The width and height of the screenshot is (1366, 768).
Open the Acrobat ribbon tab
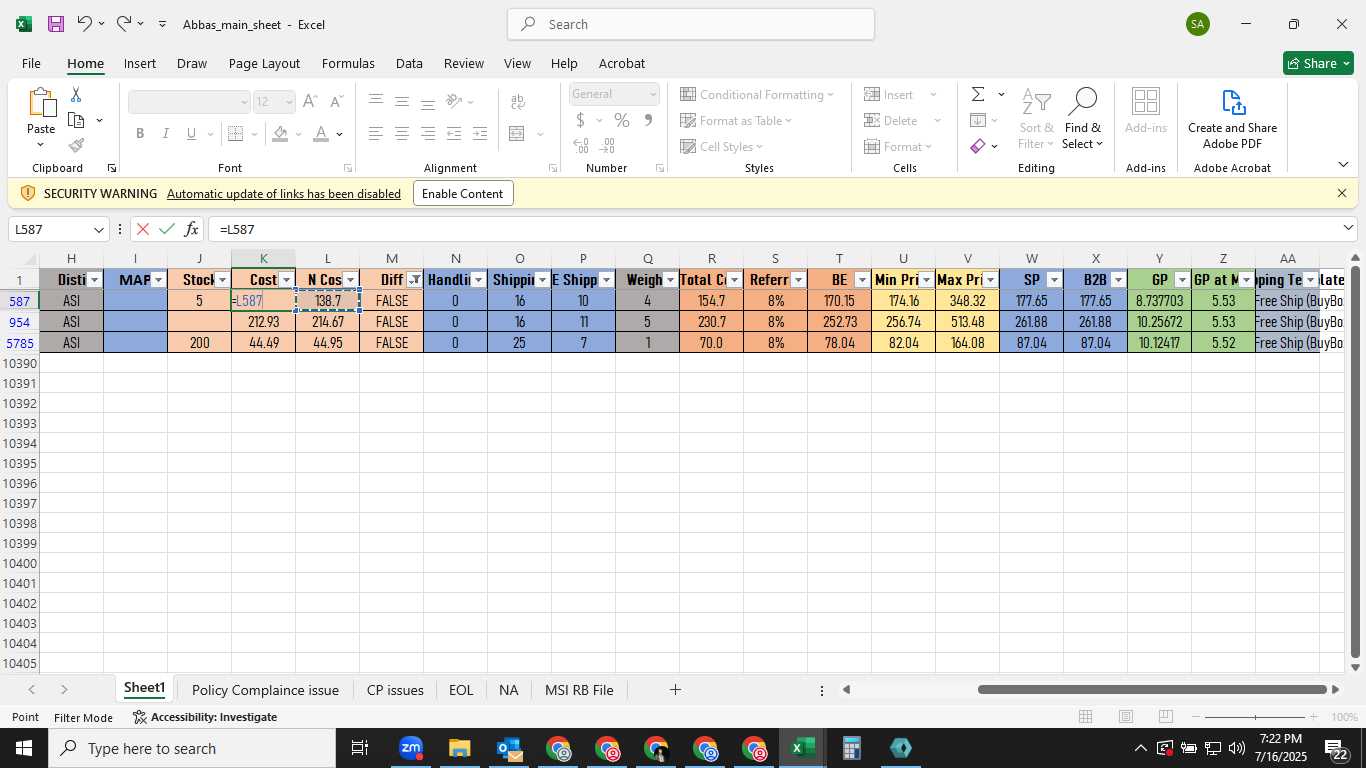point(621,63)
